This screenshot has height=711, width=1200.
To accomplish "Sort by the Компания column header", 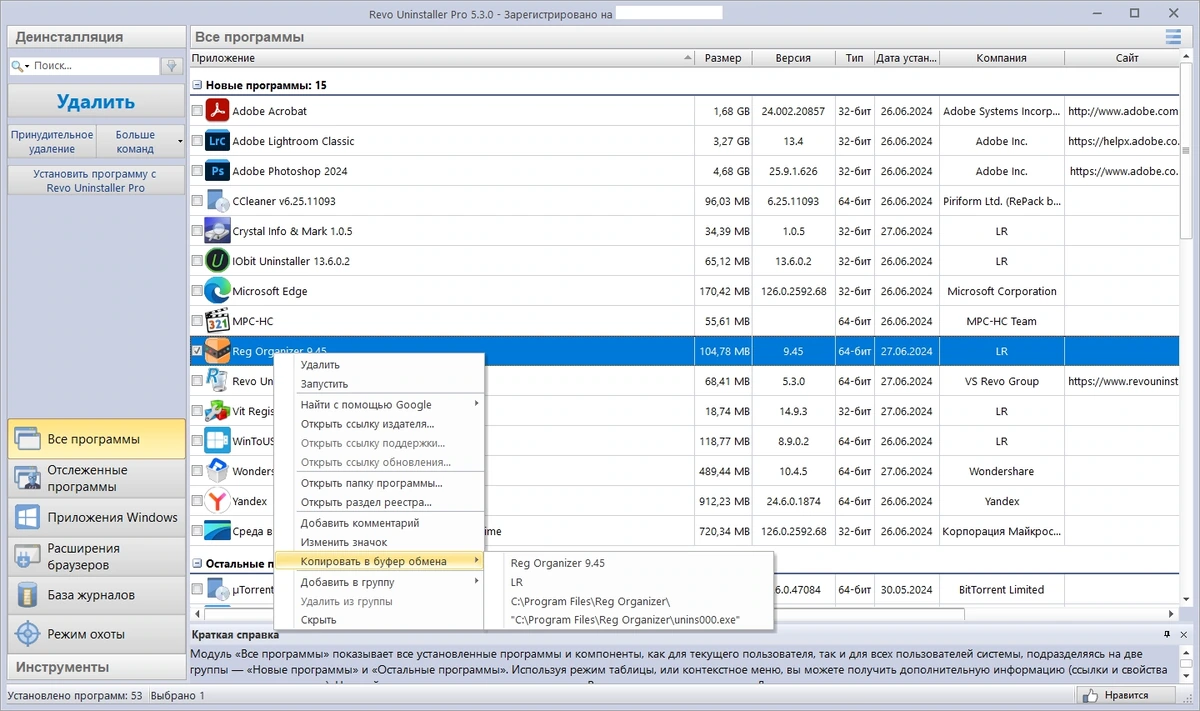I will [x=1001, y=58].
